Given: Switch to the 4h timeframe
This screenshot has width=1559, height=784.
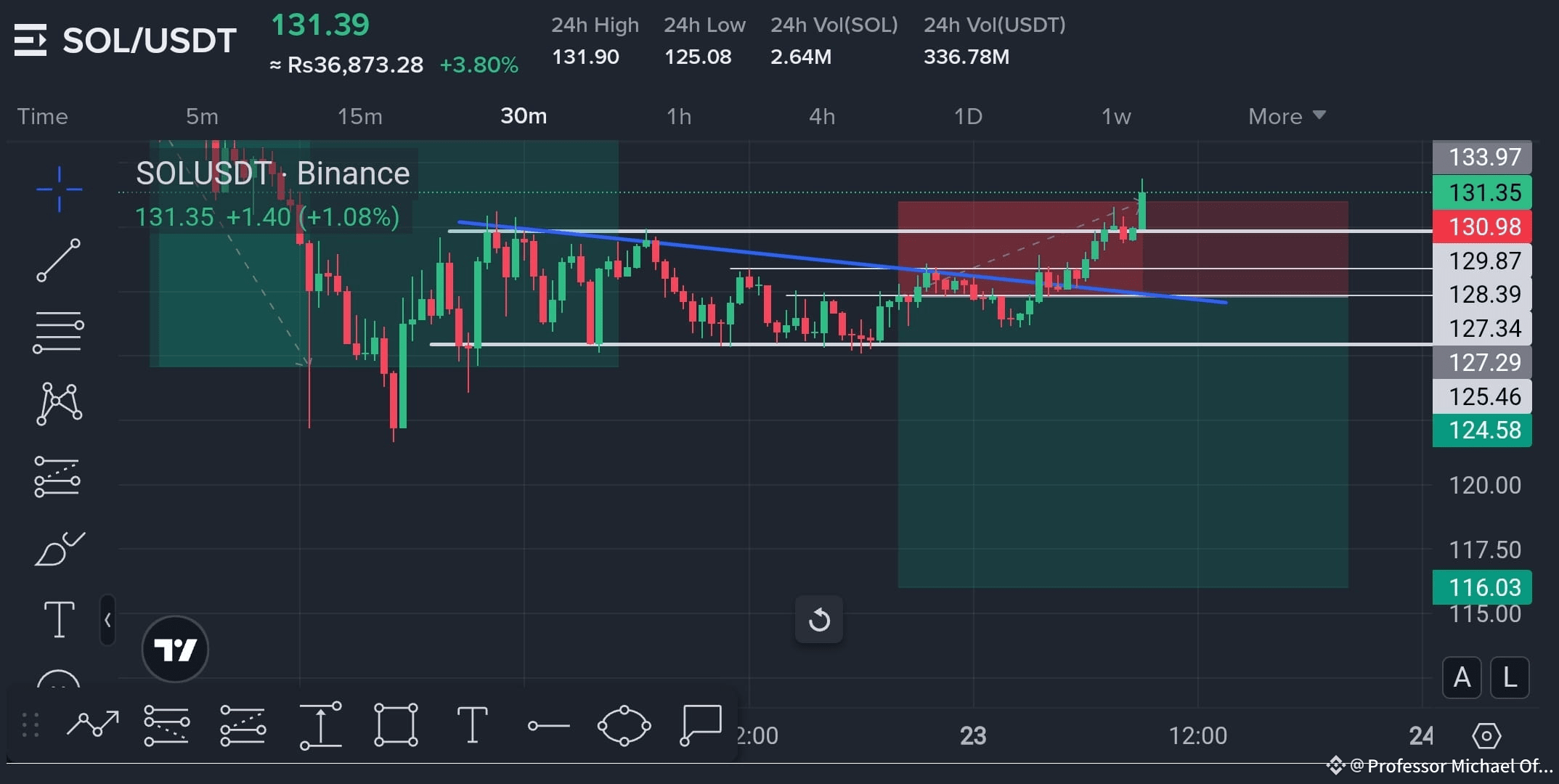Looking at the screenshot, I should (822, 116).
